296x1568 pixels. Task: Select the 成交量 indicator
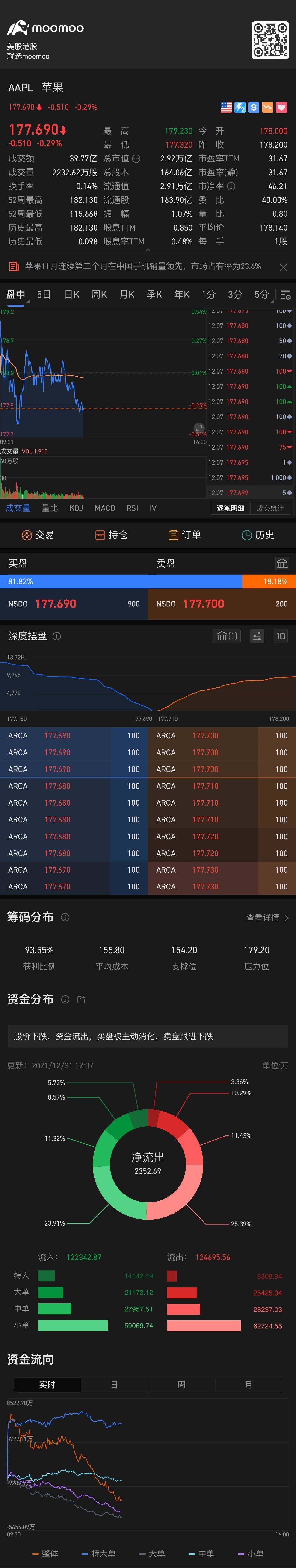pos(18,508)
